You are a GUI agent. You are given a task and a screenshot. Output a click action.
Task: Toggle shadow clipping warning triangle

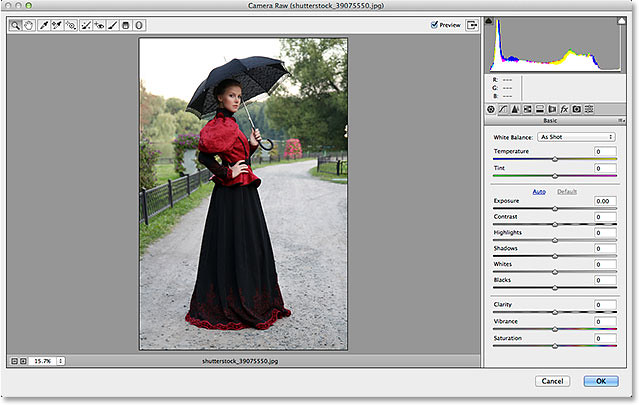click(x=489, y=20)
